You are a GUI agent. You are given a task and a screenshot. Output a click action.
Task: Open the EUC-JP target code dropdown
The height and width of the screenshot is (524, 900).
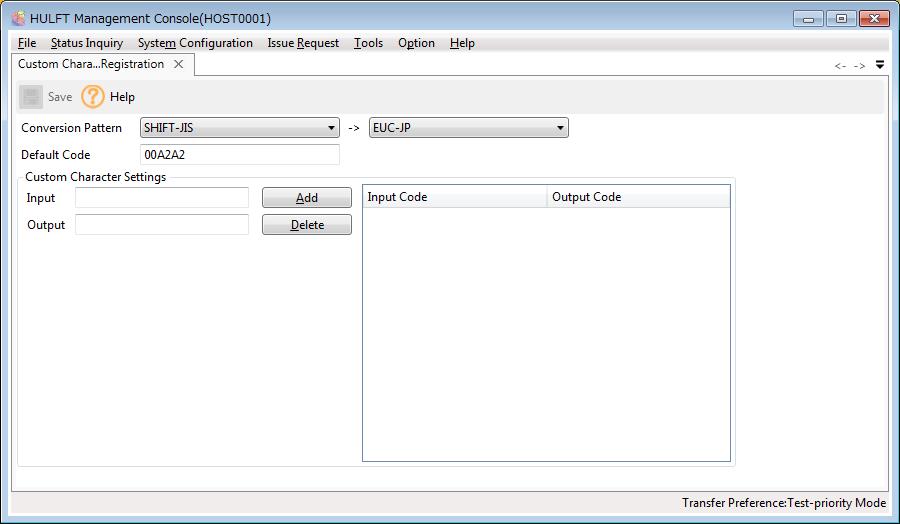468,127
